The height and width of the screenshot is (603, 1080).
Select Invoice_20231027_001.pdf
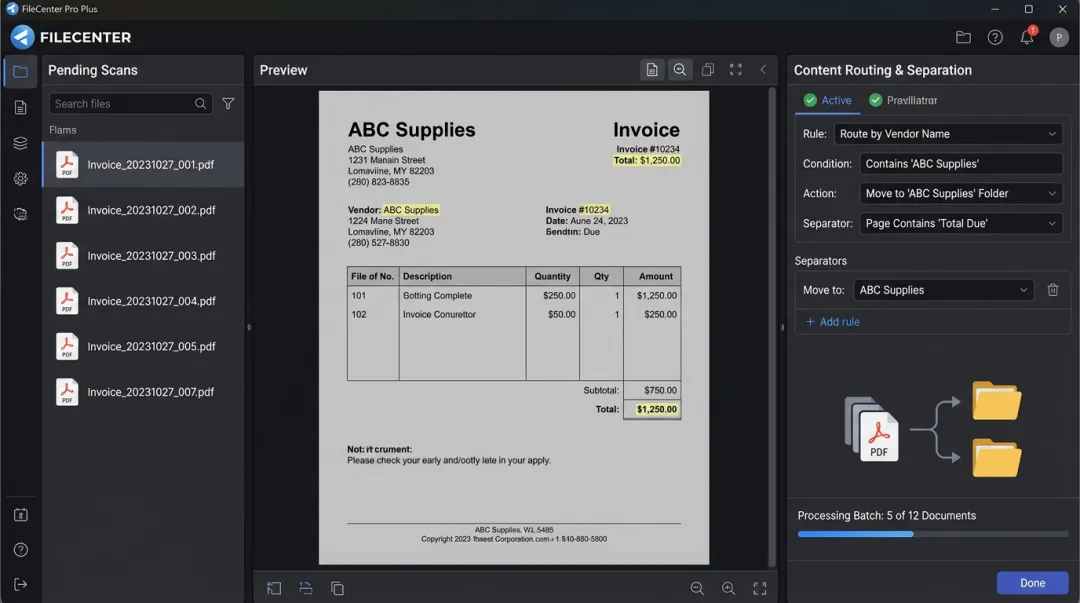(x=143, y=165)
